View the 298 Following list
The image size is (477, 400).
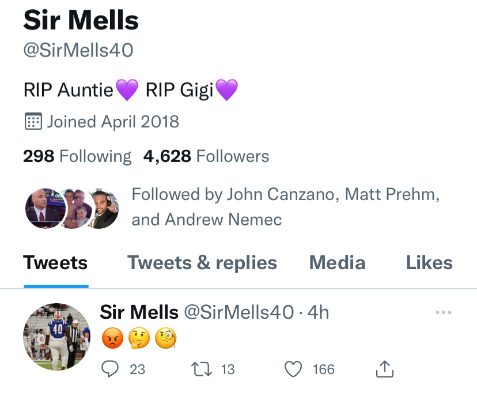coord(77,156)
